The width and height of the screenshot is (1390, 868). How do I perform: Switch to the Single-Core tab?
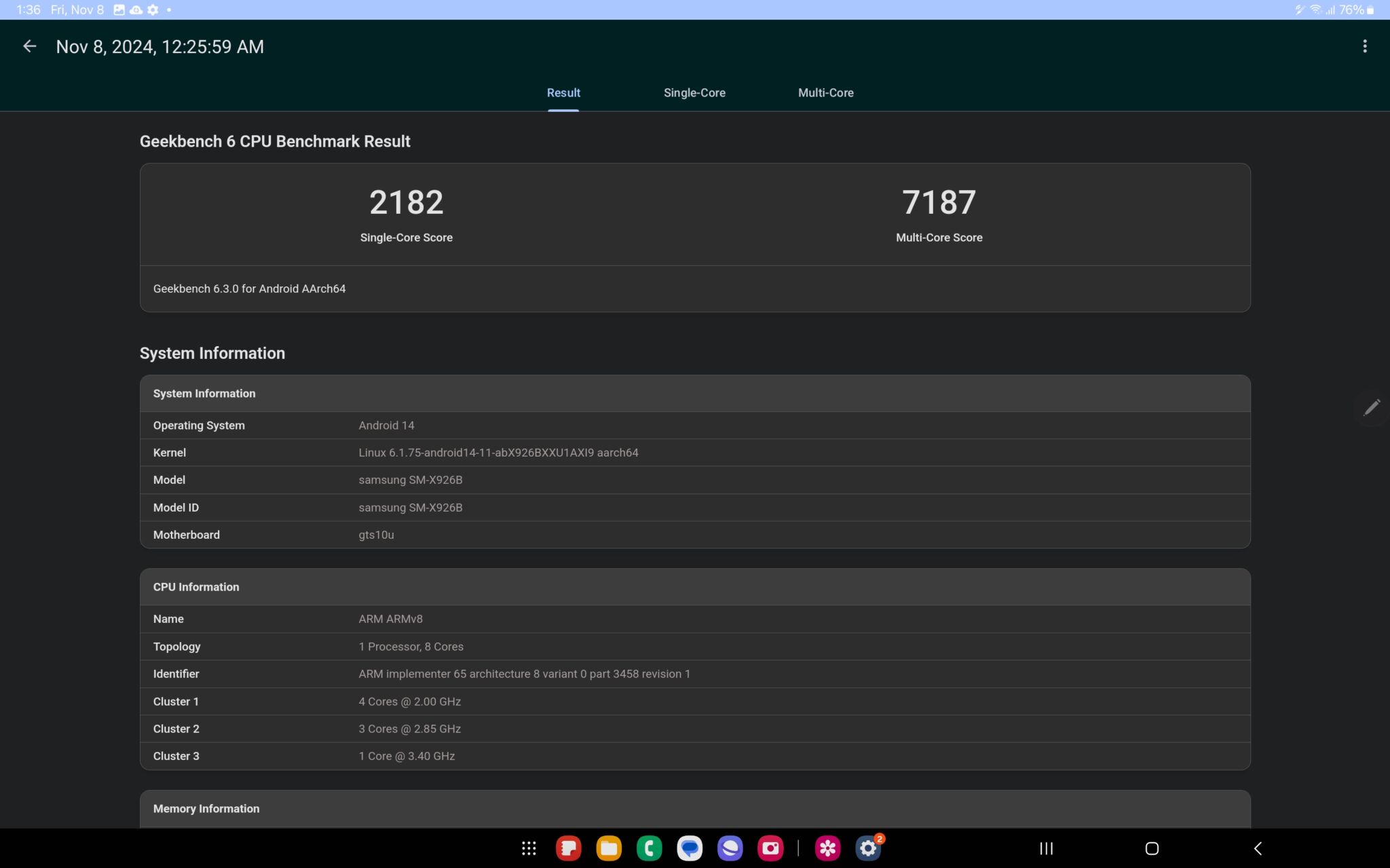click(694, 93)
